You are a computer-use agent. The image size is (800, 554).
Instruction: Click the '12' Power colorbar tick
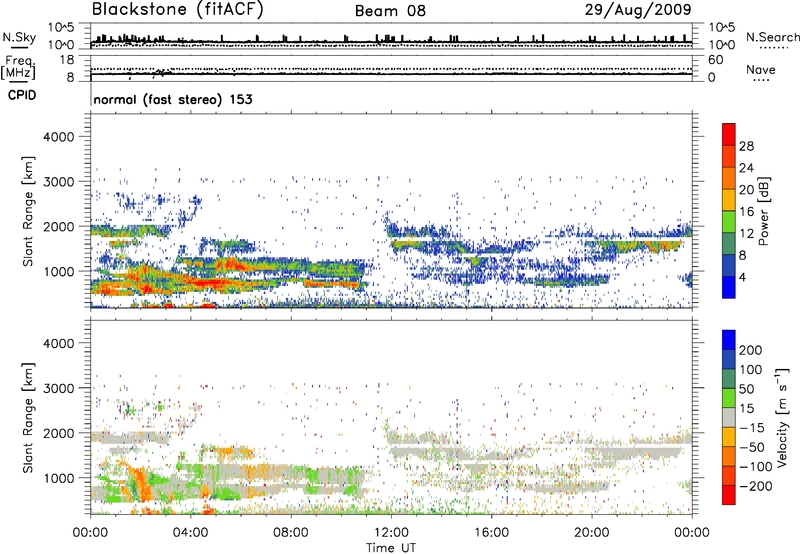746,234
